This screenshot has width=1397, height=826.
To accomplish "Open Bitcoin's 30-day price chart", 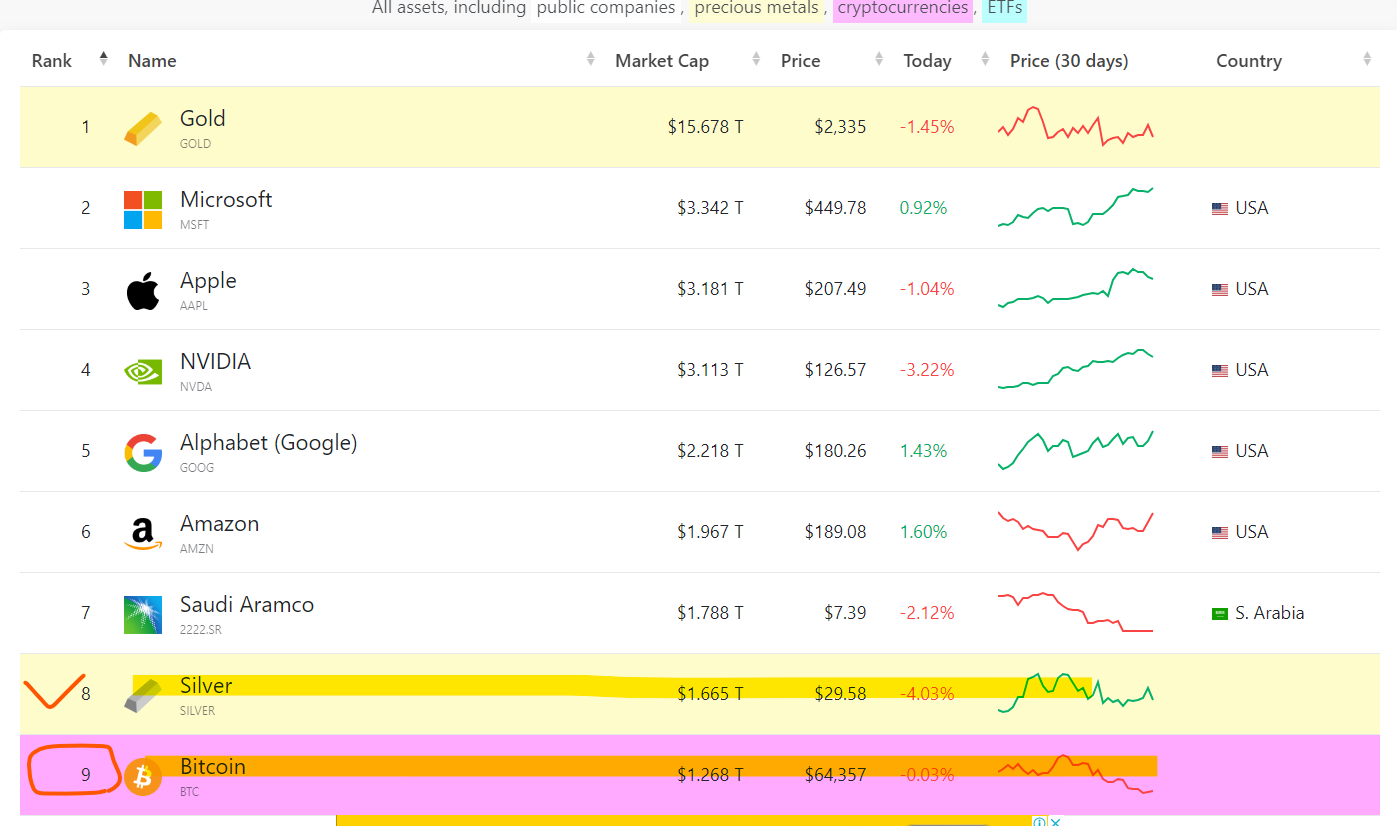I will coord(1076,774).
